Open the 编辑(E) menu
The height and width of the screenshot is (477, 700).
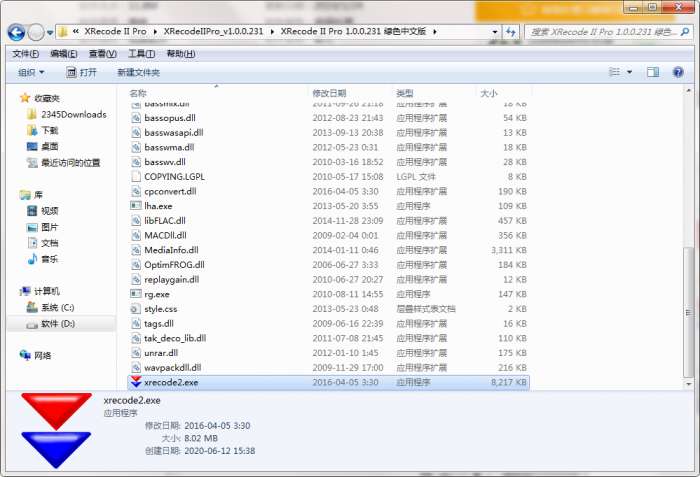coord(64,54)
